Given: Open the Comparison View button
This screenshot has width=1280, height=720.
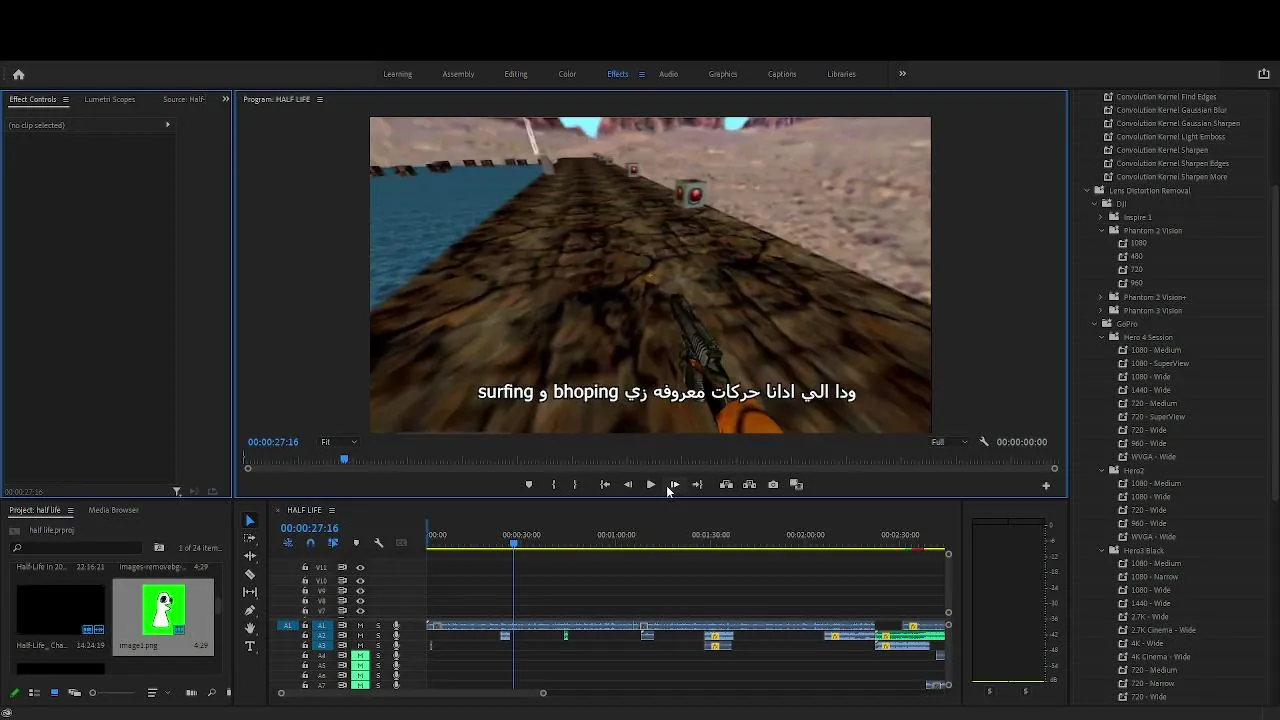Looking at the screenshot, I should 797,485.
